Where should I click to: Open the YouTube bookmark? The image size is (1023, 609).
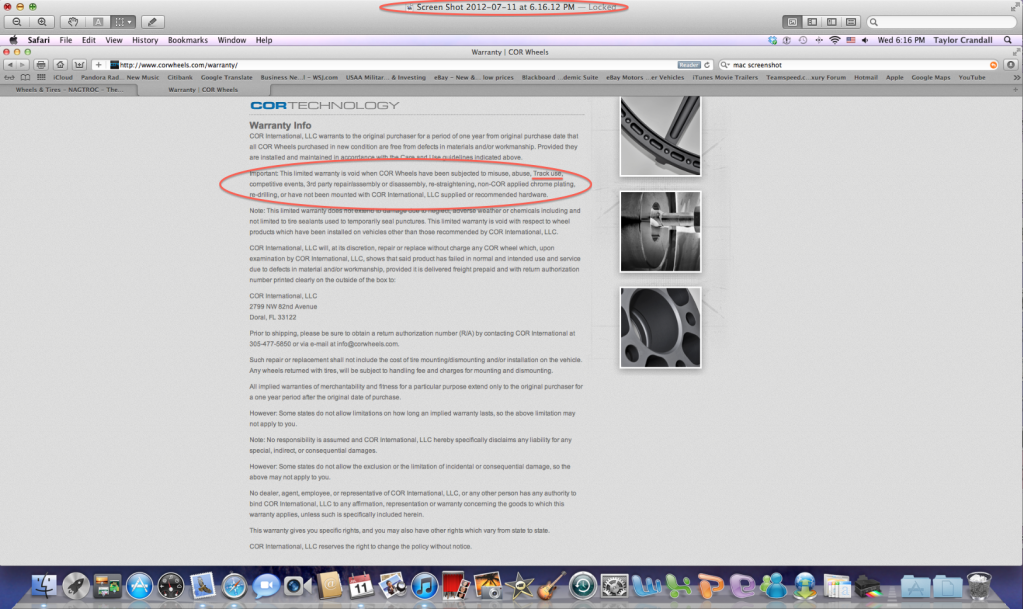coord(971,77)
